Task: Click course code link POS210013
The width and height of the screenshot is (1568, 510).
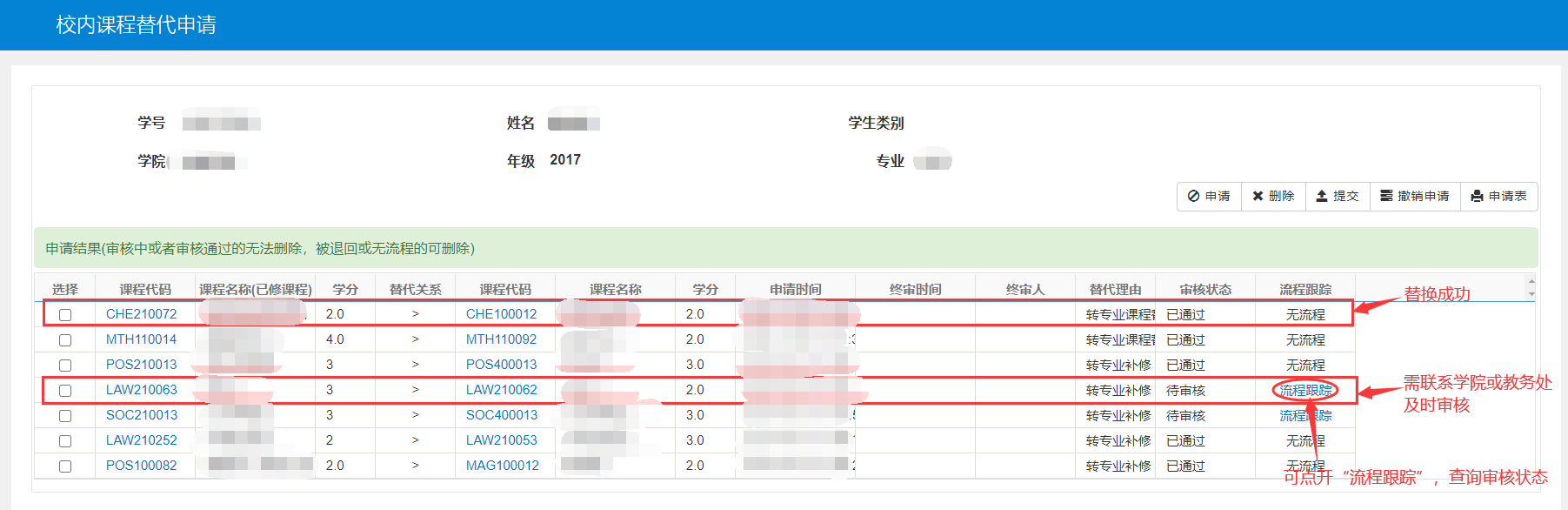Action: 141,365
